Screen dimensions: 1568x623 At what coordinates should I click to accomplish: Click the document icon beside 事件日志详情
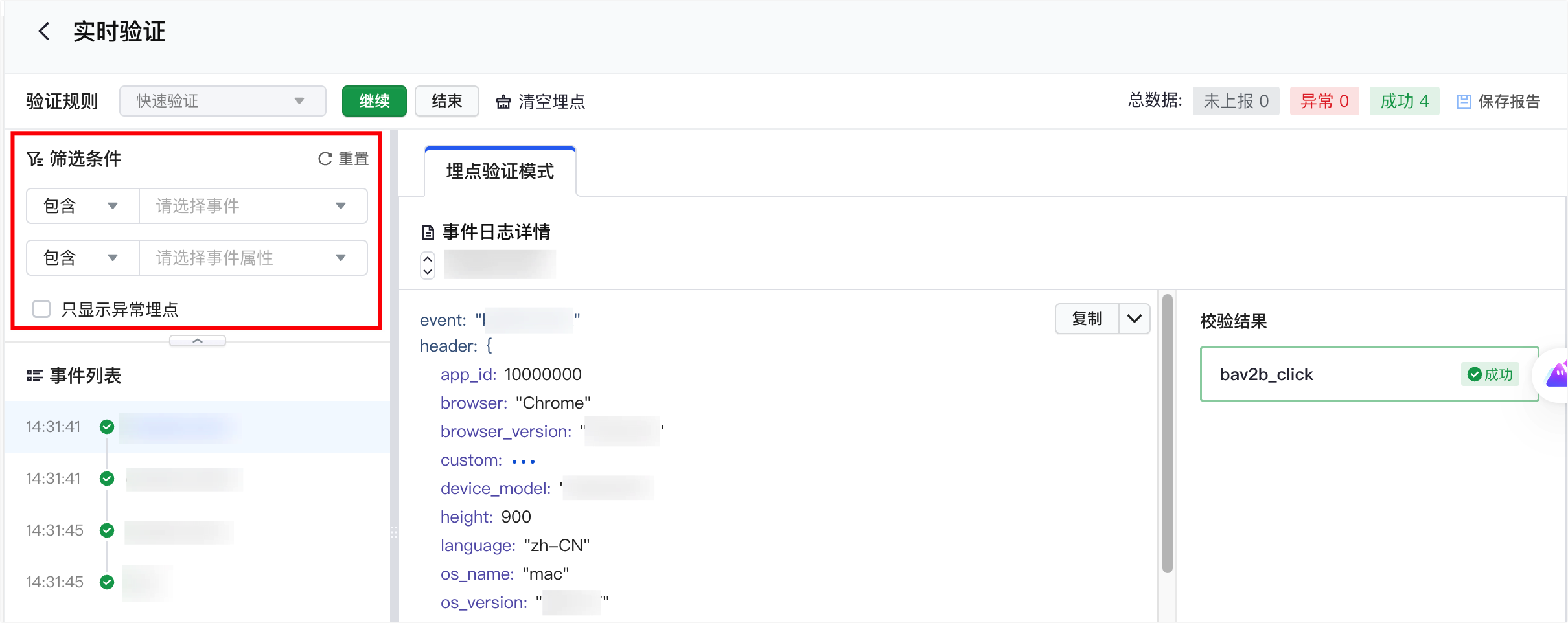point(428,232)
